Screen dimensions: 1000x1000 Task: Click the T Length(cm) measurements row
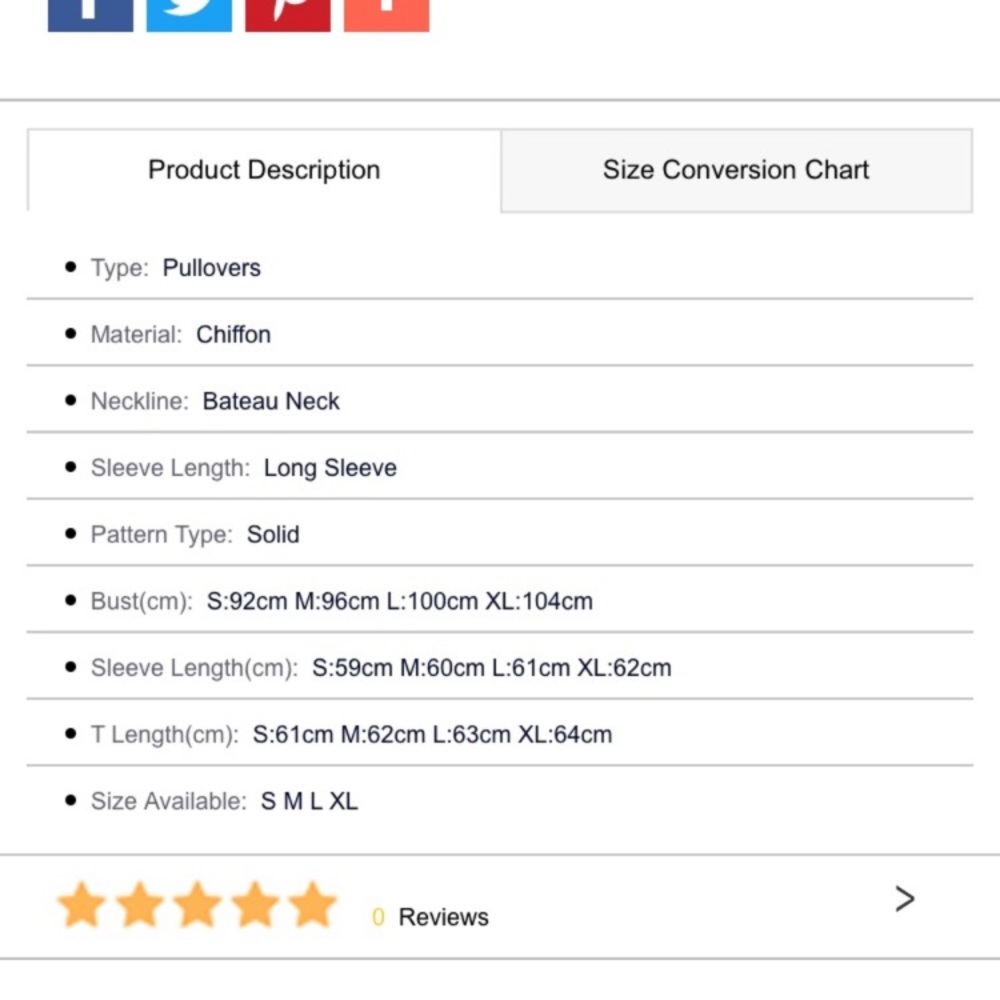coord(432,734)
